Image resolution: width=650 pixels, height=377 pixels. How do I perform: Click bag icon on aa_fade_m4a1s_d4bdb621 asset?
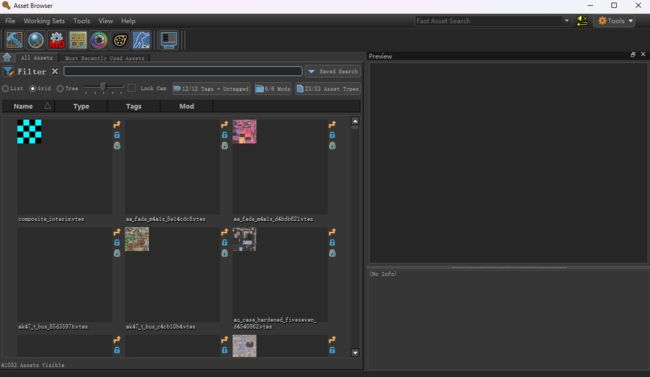(332, 146)
